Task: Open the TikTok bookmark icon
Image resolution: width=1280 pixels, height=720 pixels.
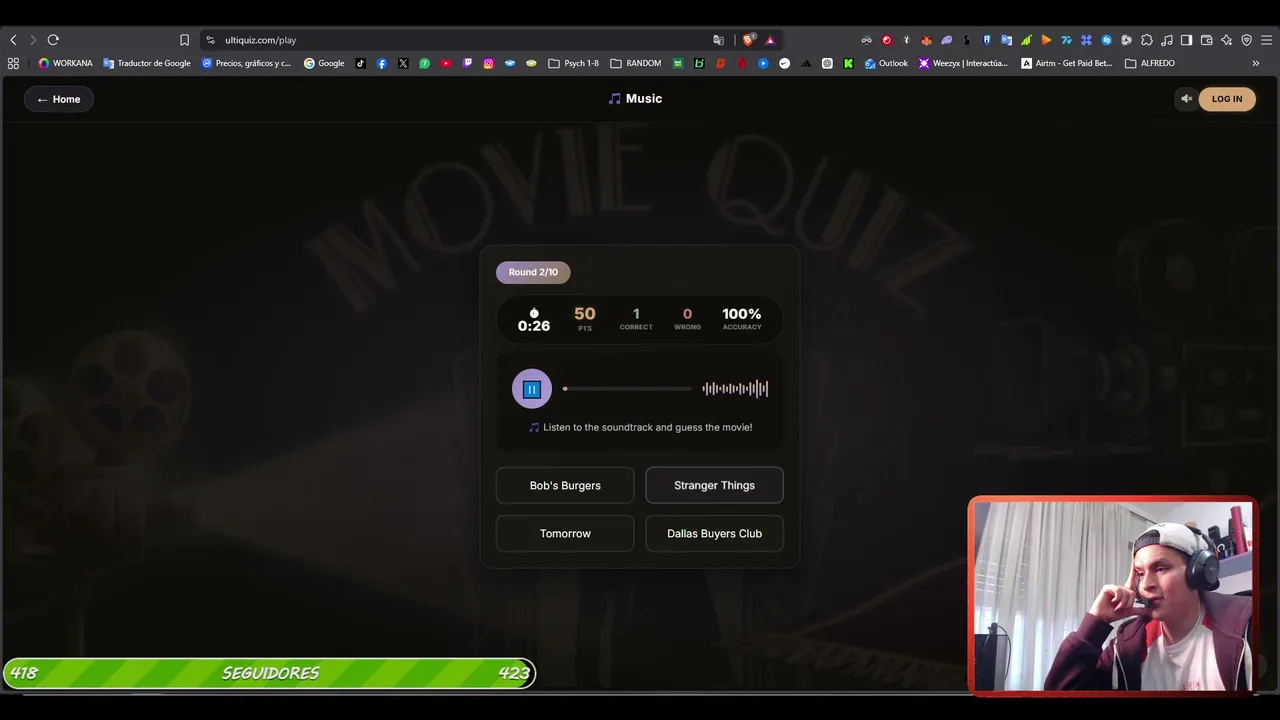Action: [x=361, y=63]
